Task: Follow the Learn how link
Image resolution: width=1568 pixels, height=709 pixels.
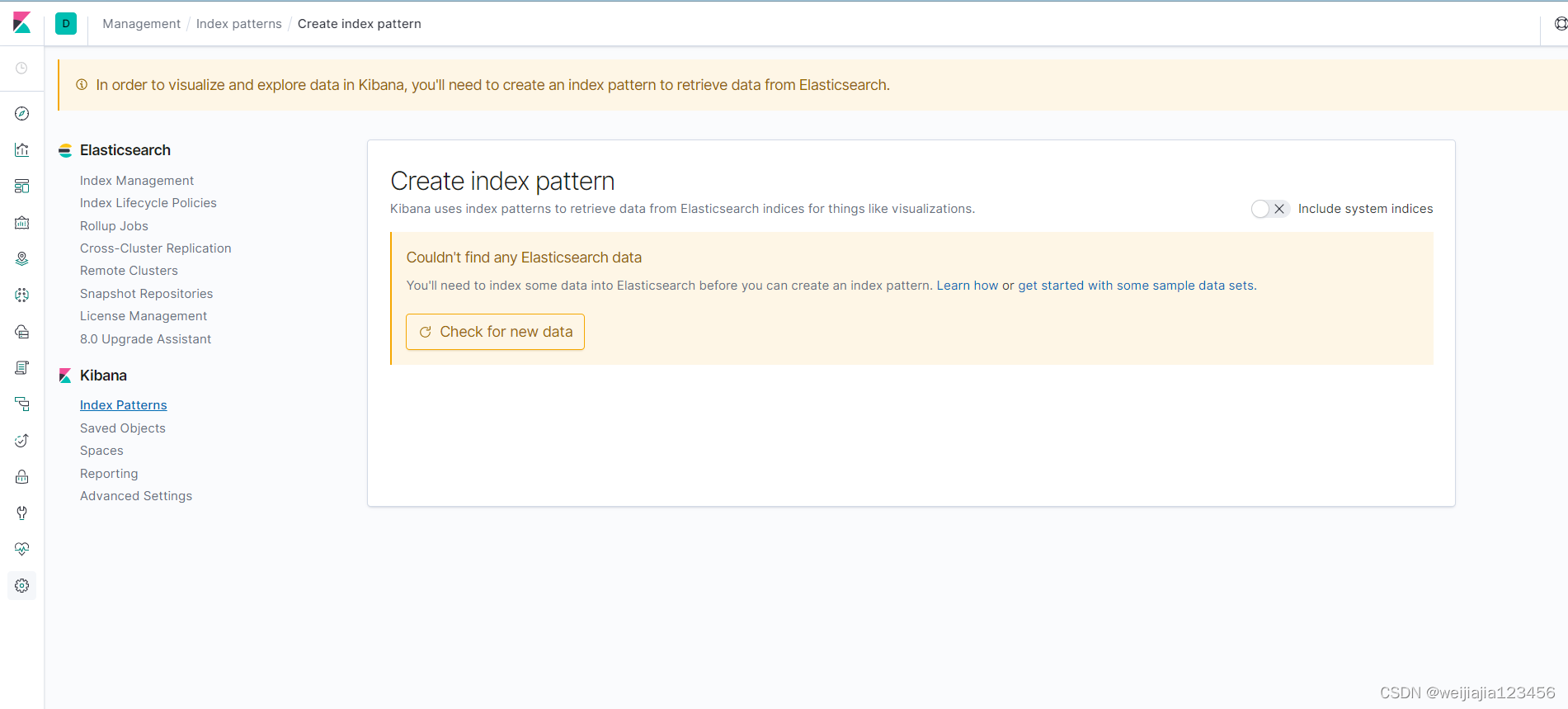Action: (x=968, y=286)
